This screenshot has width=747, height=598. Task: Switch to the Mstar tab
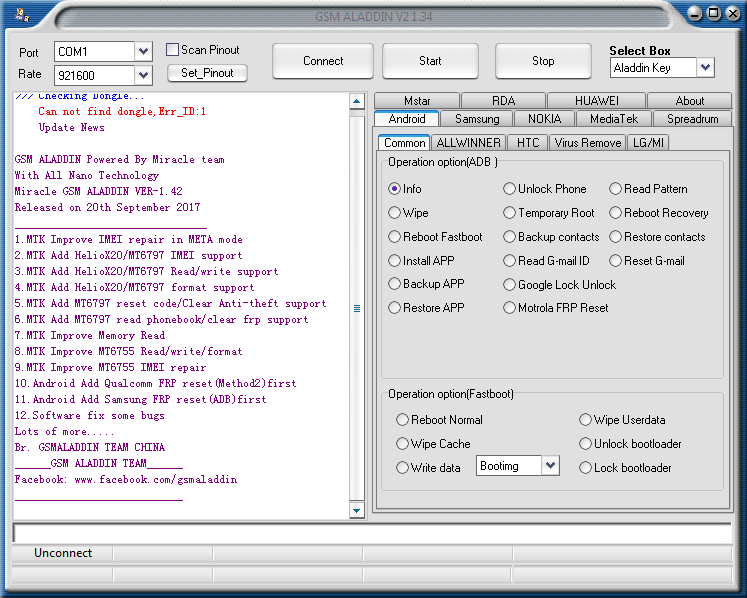(x=417, y=101)
